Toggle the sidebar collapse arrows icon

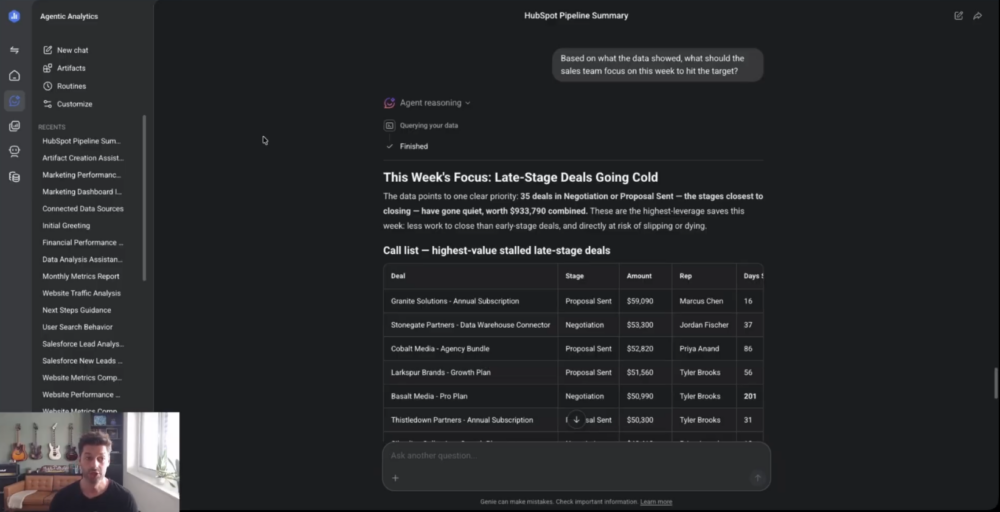tap(14, 50)
